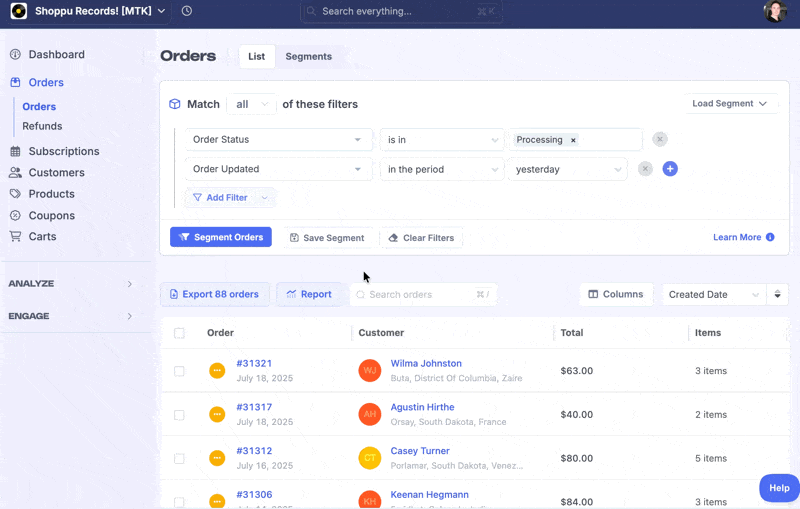Go to Customers in the sidebar
This screenshot has height=509, width=800.
[57, 172]
